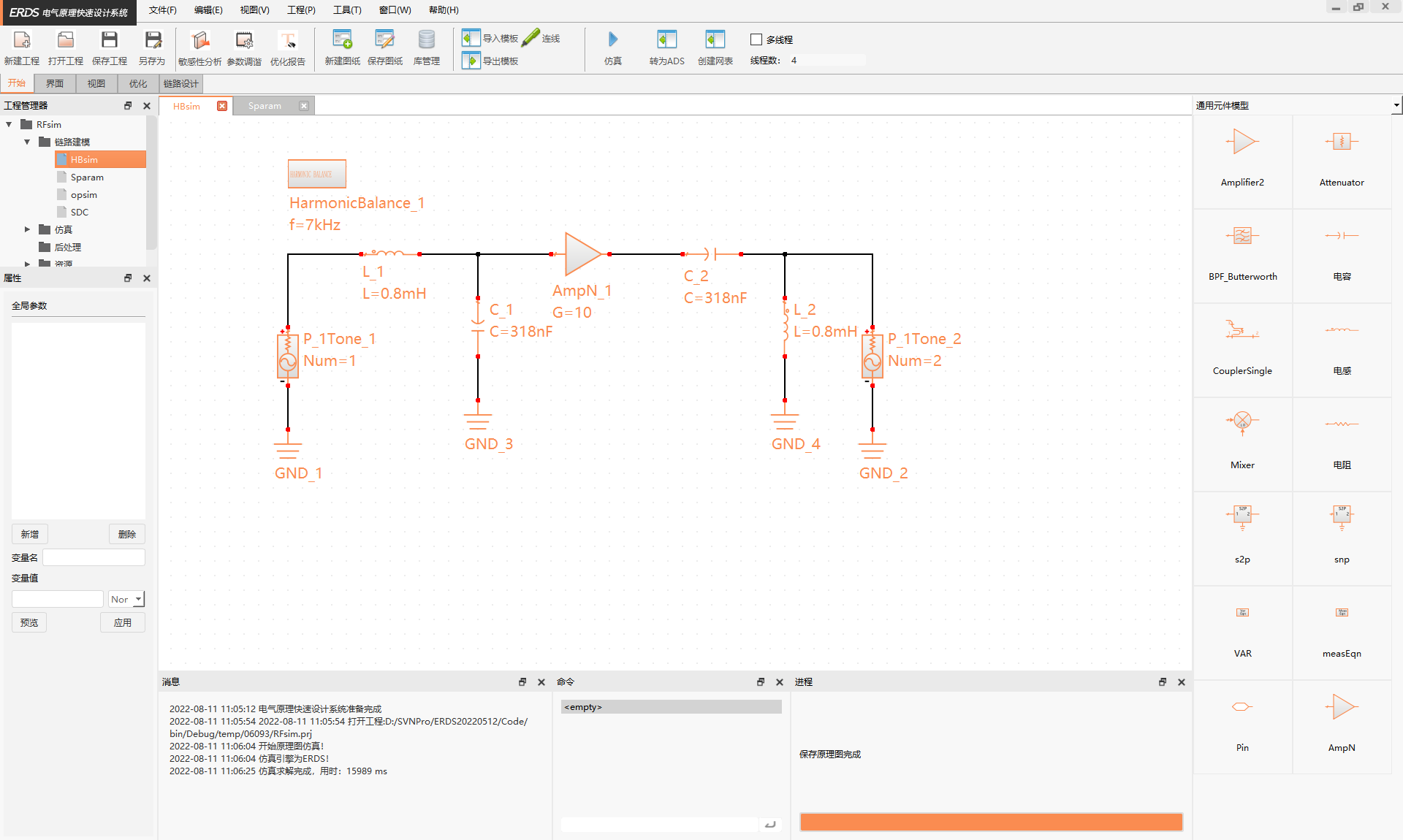Close the 属性 panel
This screenshot has width=1403, height=840.
coord(147,278)
